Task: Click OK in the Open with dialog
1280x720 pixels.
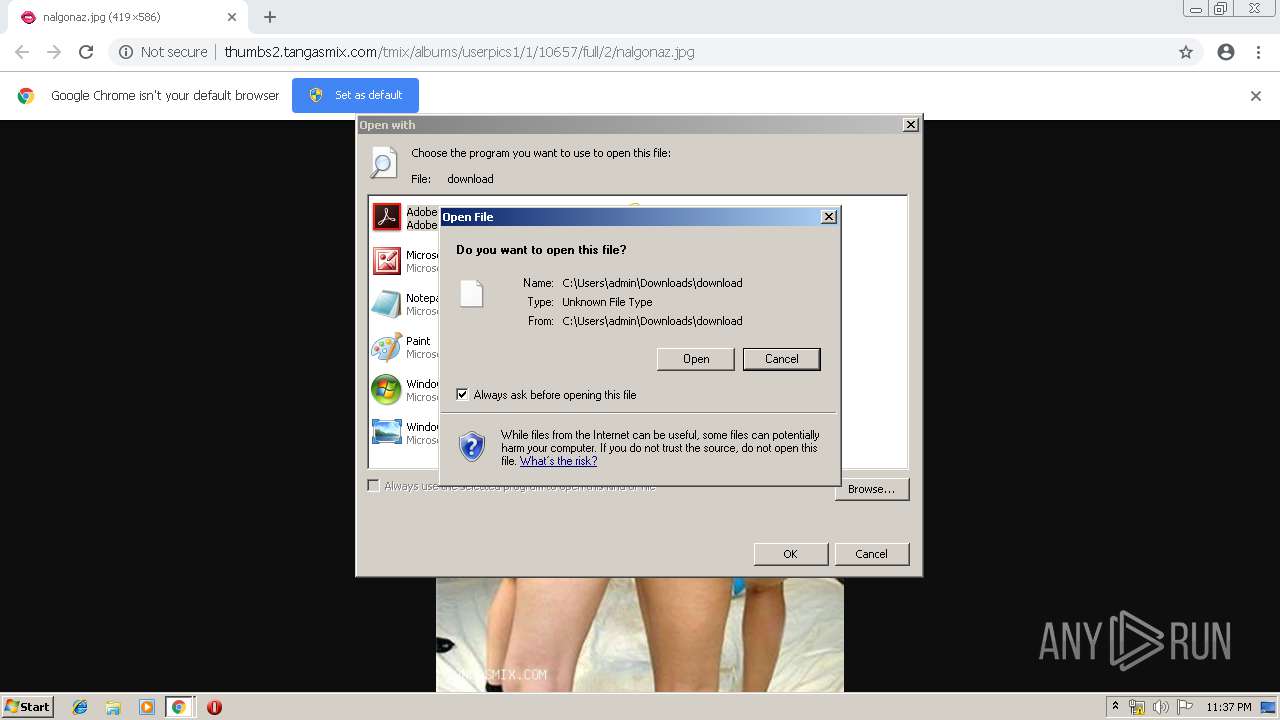Action: 790,554
